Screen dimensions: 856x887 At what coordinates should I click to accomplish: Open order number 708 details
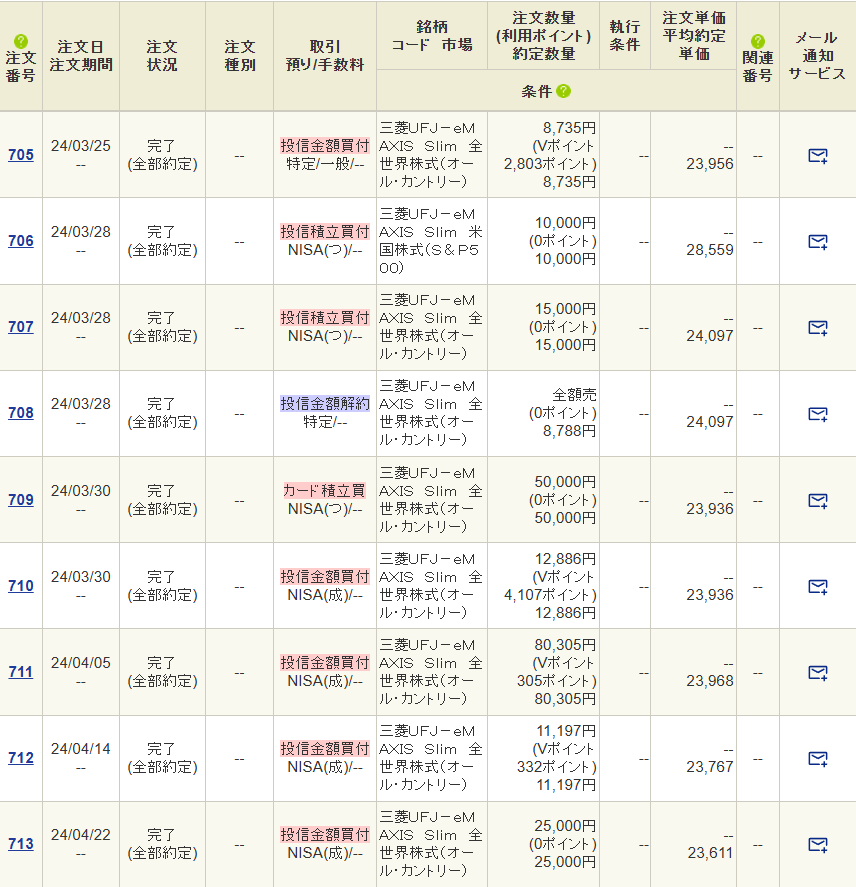[21, 412]
